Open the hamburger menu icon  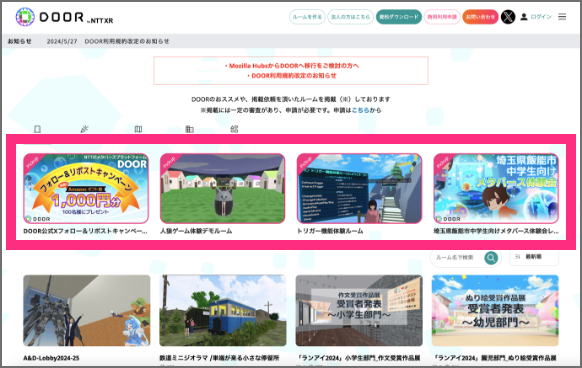(x=562, y=17)
